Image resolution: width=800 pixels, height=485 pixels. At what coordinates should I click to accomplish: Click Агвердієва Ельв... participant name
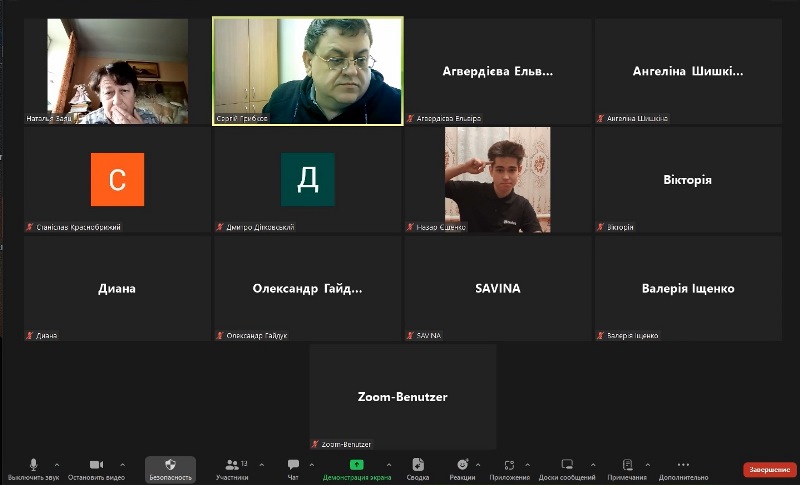coord(497,71)
